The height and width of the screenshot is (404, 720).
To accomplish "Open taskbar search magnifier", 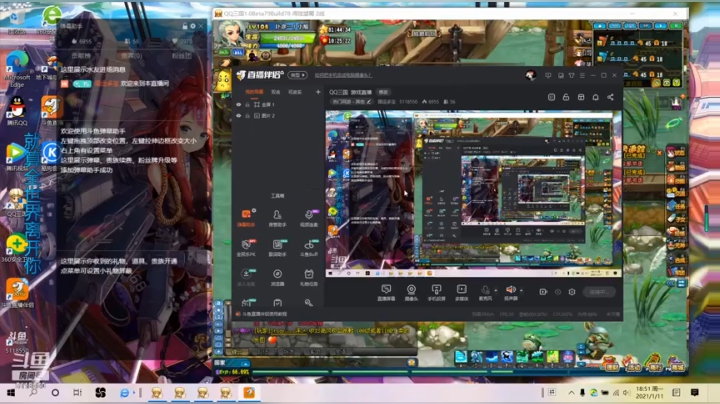I will (33, 393).
